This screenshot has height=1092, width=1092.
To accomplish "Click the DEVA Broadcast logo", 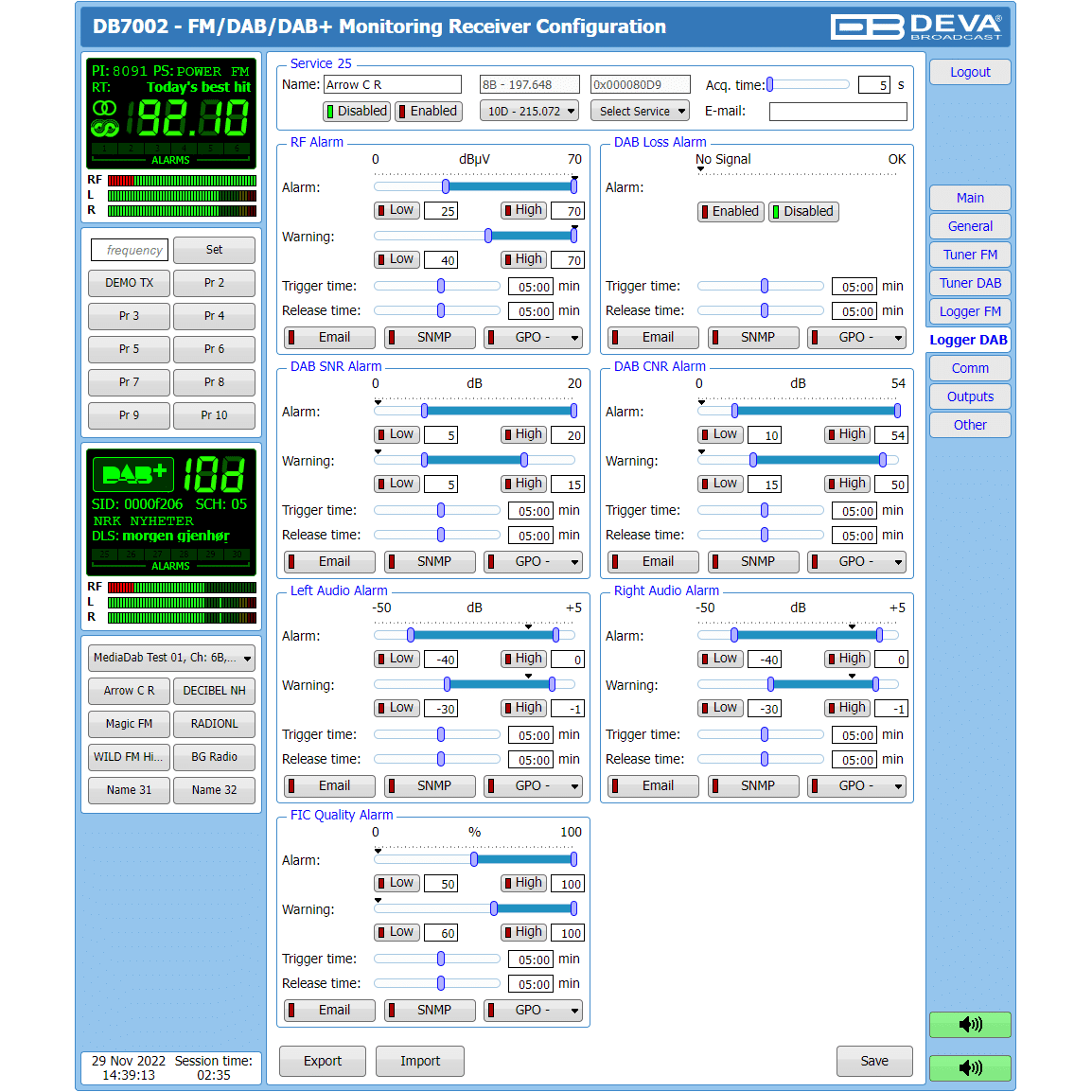I will (x=915, y=26).
